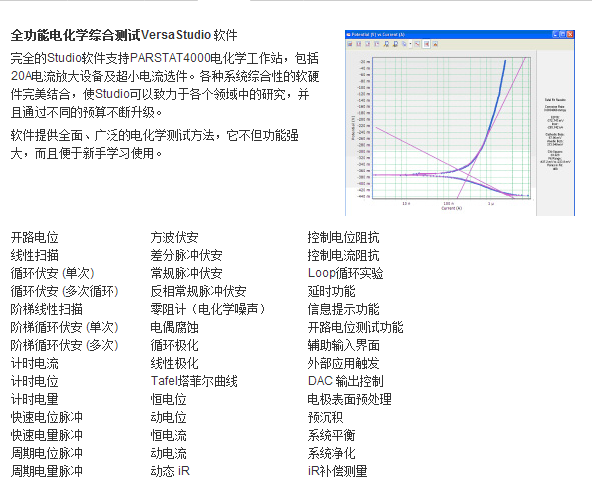592x501 pixels.
Task: Click the Loop循环实验 list entry
Action: point(345,273)
